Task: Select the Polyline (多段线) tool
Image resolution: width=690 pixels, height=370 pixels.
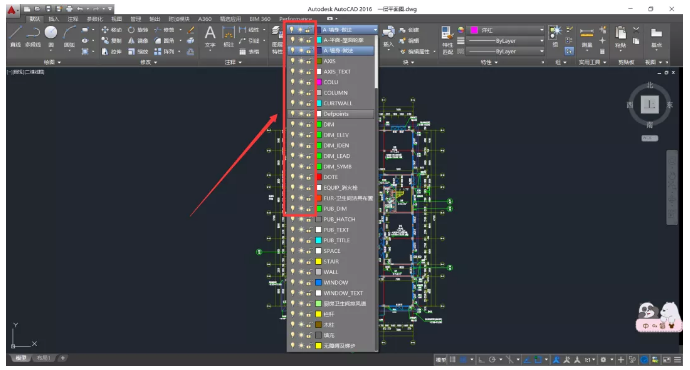Action: click(x=33, y=36)
